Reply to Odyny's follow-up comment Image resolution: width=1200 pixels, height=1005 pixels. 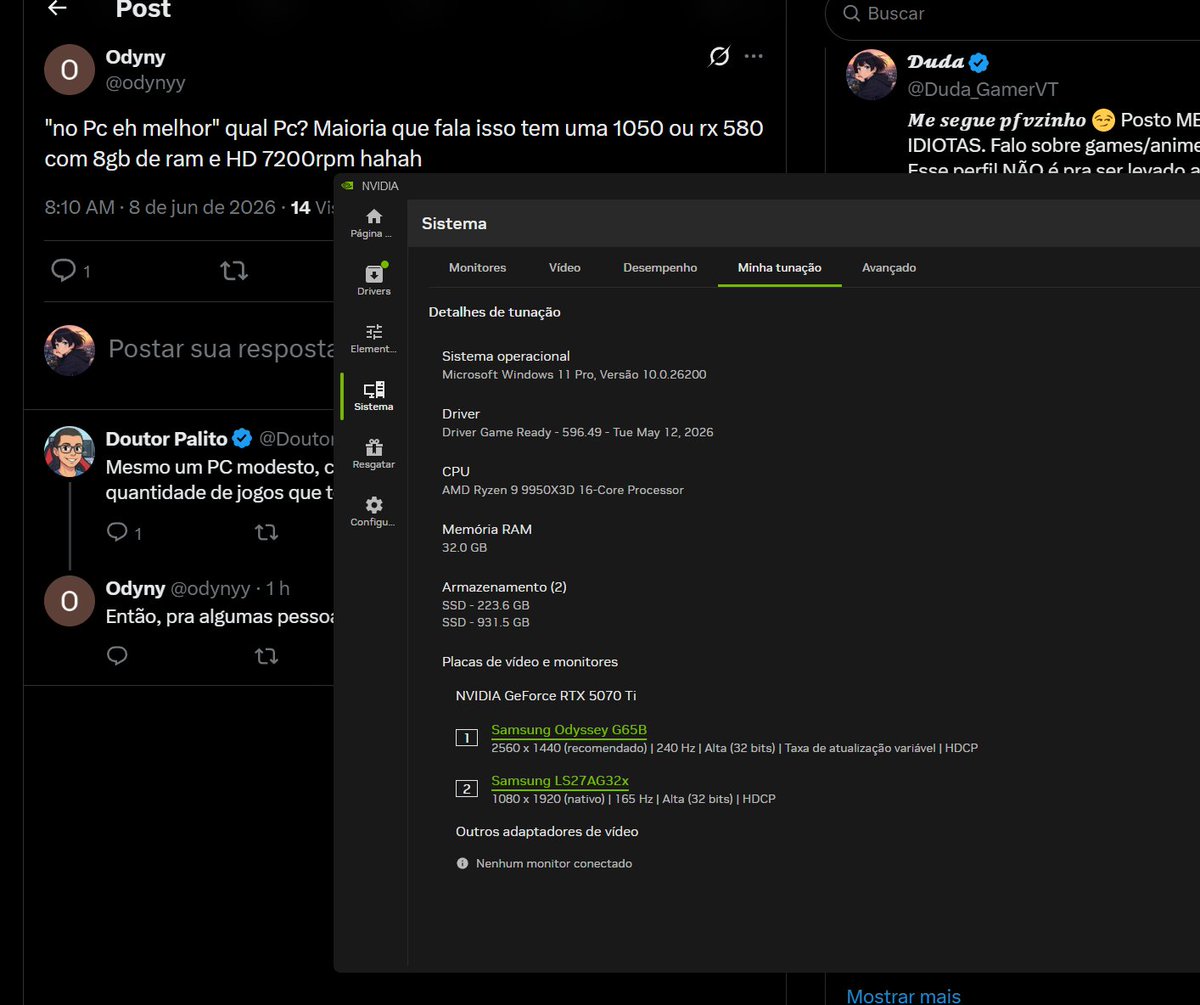pos(117,656)
